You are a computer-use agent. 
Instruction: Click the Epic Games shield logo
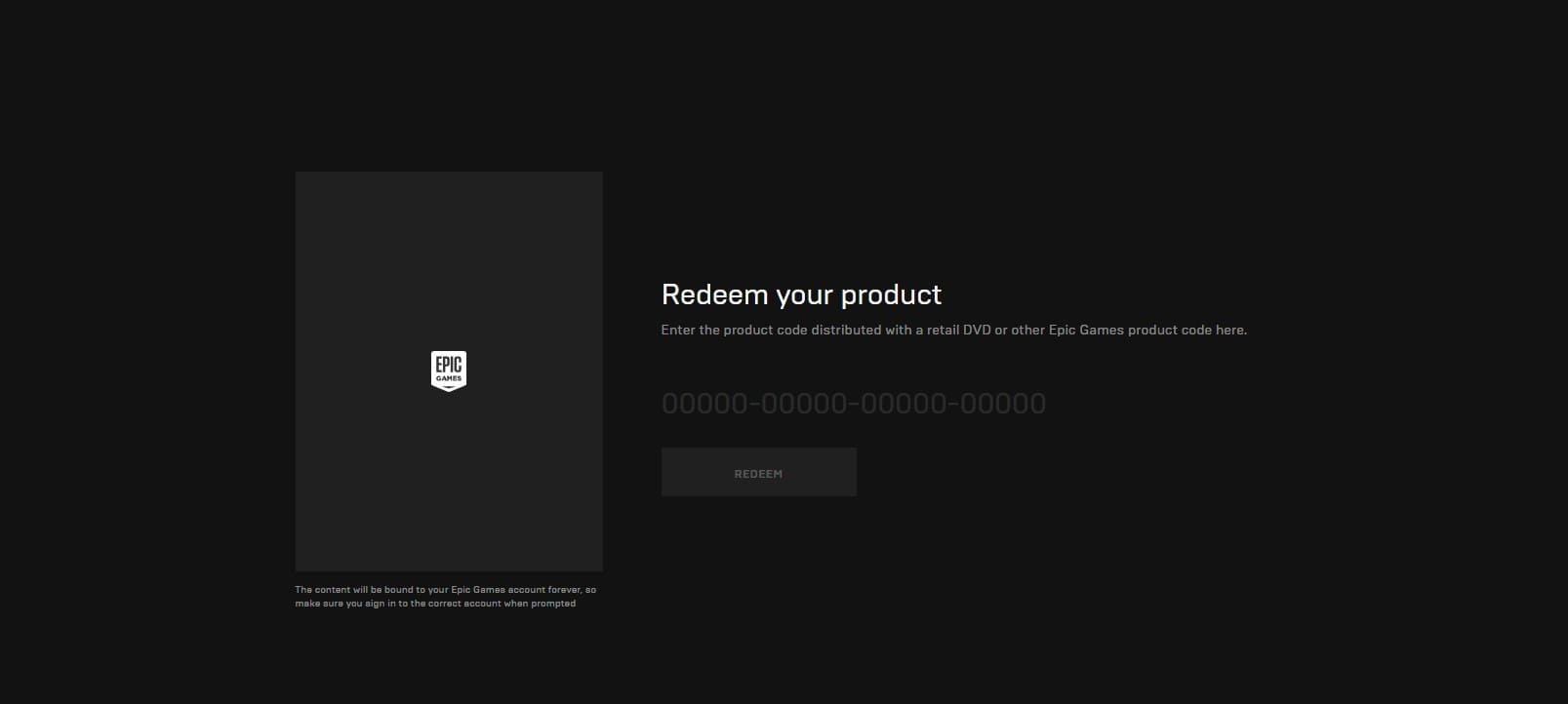448,371
